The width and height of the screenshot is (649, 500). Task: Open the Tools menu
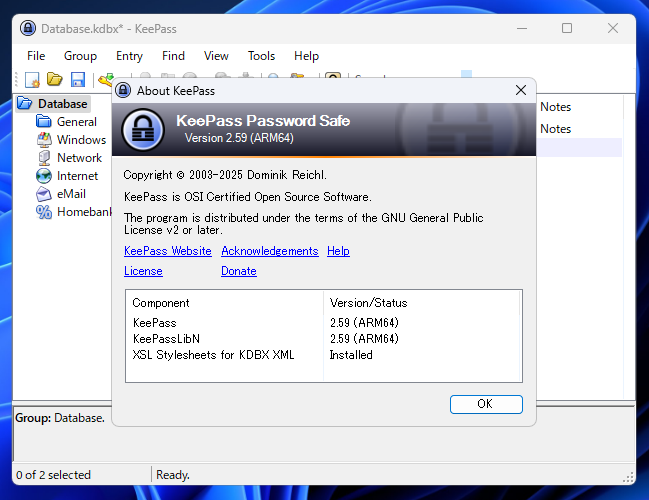pos(261,56)
